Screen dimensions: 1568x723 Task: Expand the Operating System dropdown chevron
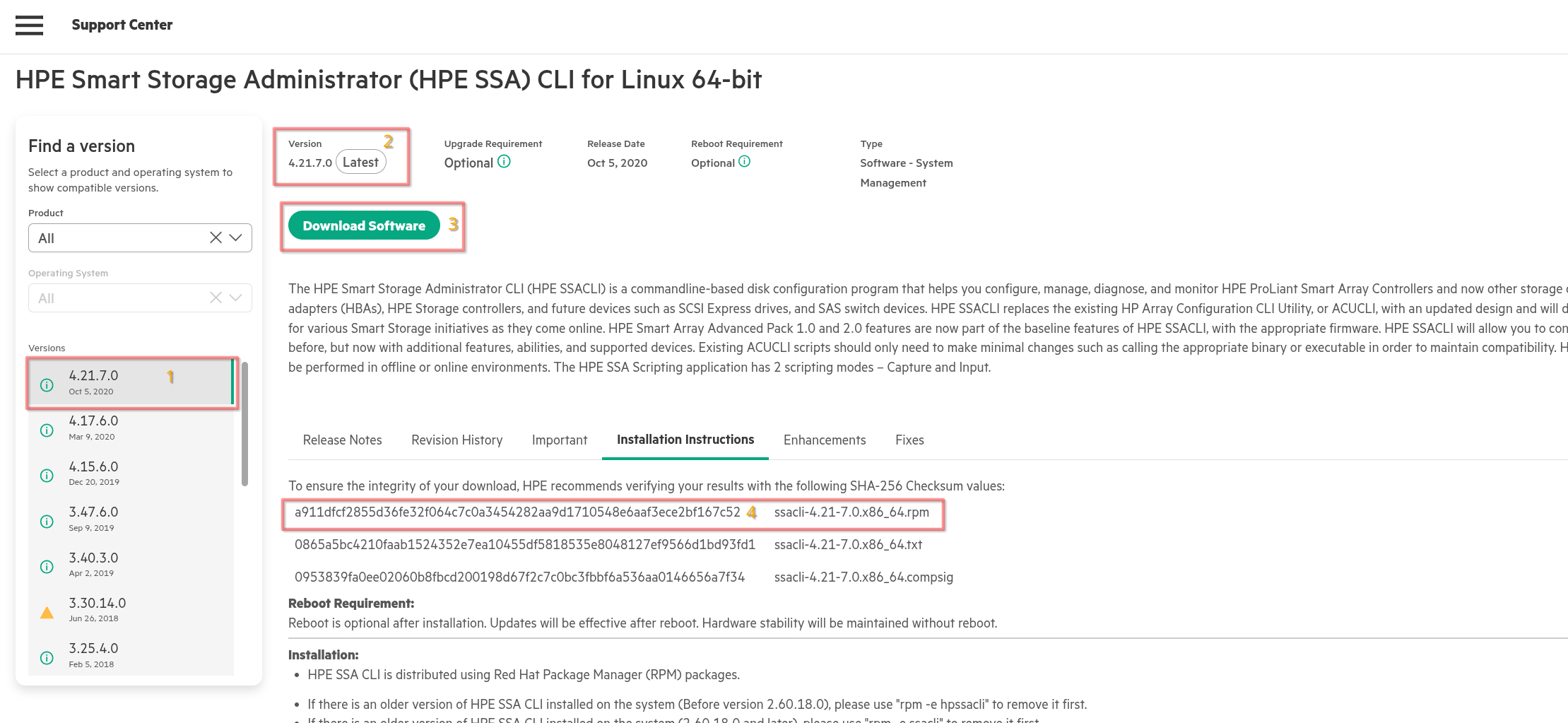coord(236,298)
